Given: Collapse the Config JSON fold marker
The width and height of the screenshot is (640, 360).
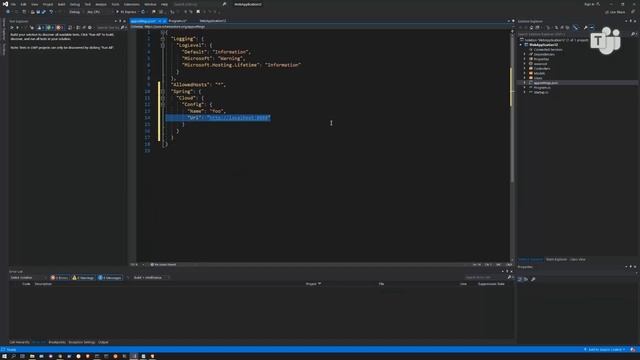Looking at the screenshot, I should [x=163, y=104].
